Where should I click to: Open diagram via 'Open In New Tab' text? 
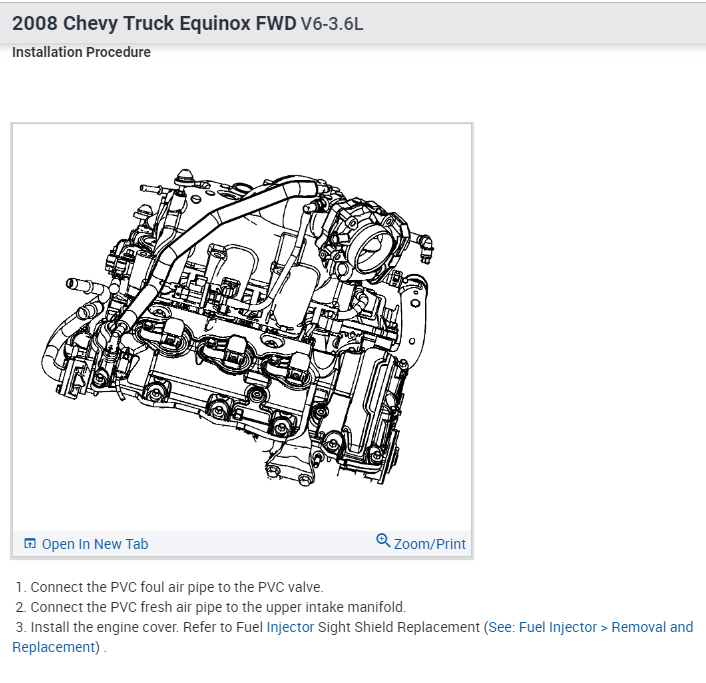pyautogui.click(x=95, y=544)
